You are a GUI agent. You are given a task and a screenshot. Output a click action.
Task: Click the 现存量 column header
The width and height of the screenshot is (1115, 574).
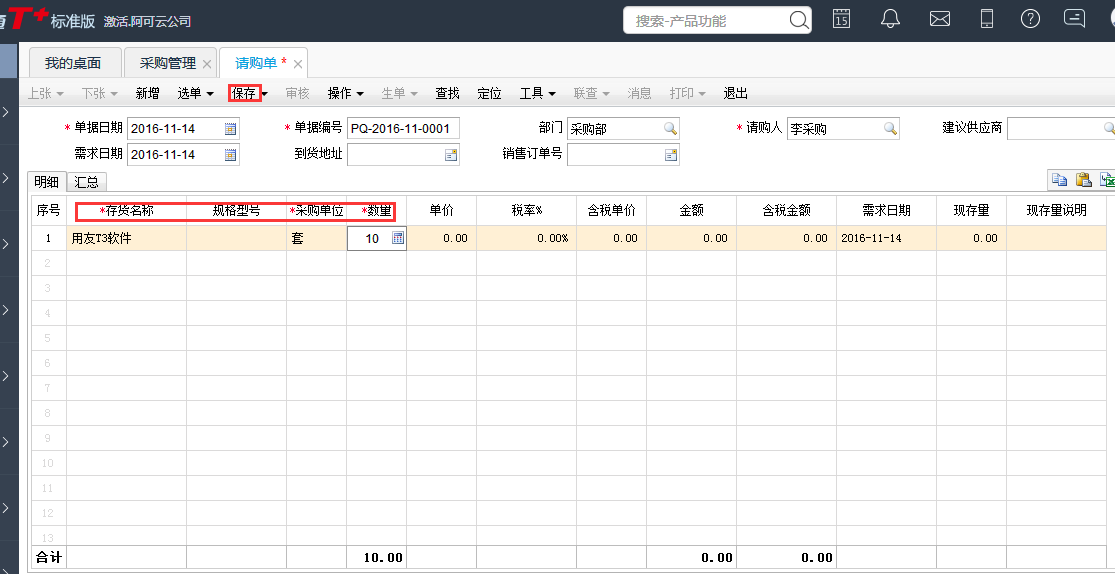(x=971, y=211)
